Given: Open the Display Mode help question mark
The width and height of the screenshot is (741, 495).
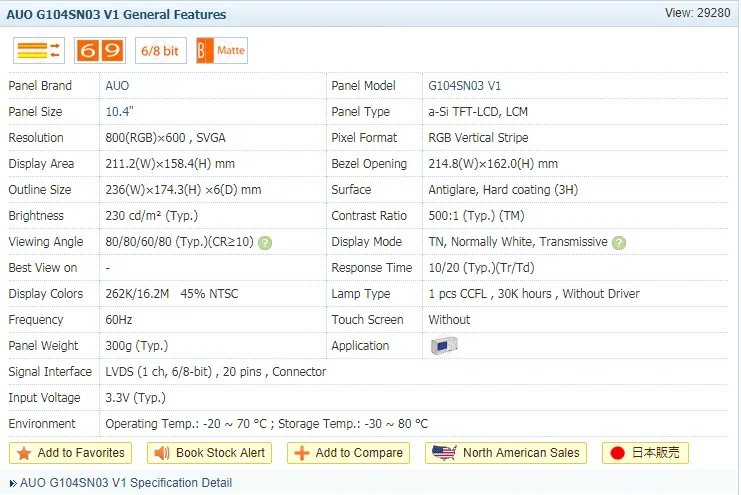Looking at the screenshot, I should click(619, 243).
